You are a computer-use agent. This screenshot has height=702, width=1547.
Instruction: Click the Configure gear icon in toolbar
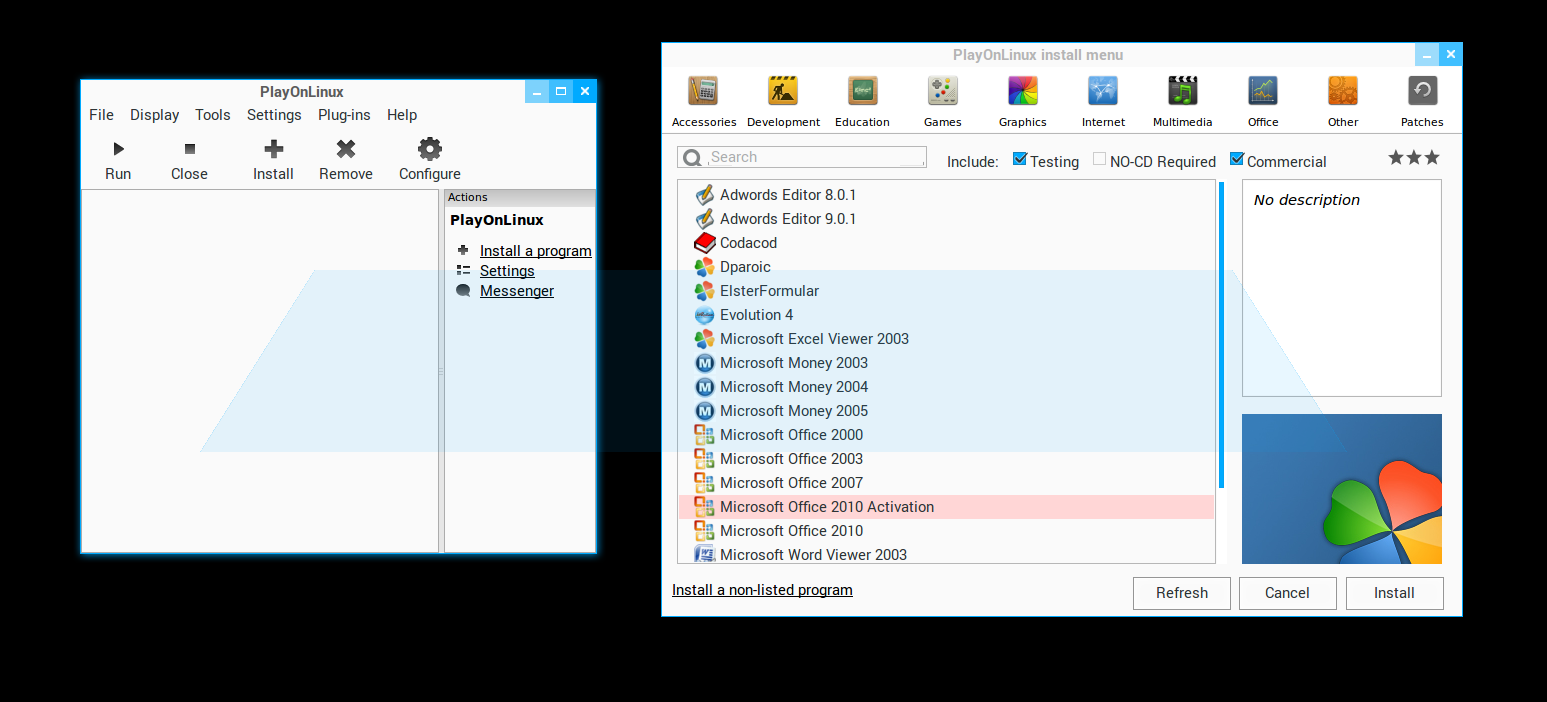[x=430, y=150]
